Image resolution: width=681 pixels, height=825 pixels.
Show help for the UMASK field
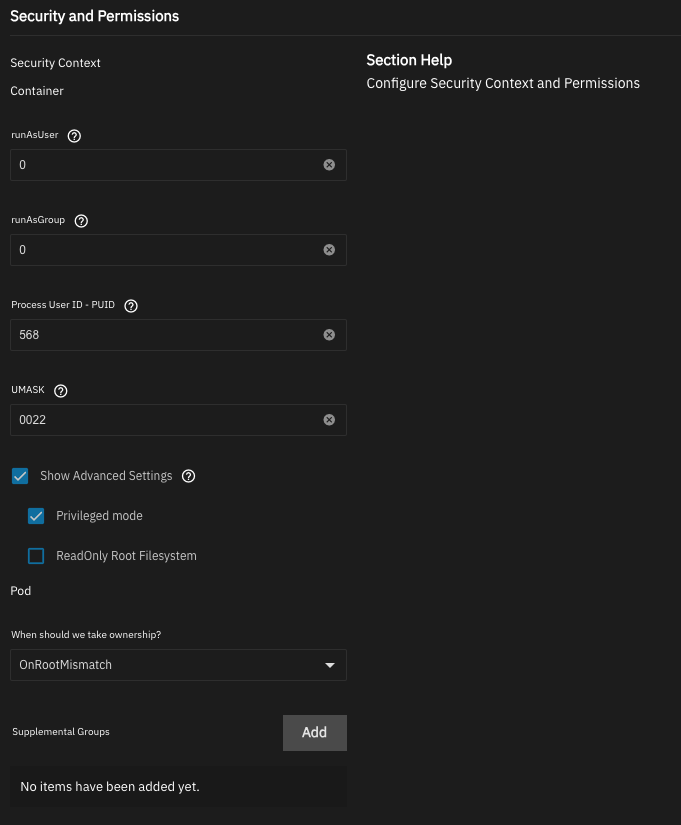(61, 391)
